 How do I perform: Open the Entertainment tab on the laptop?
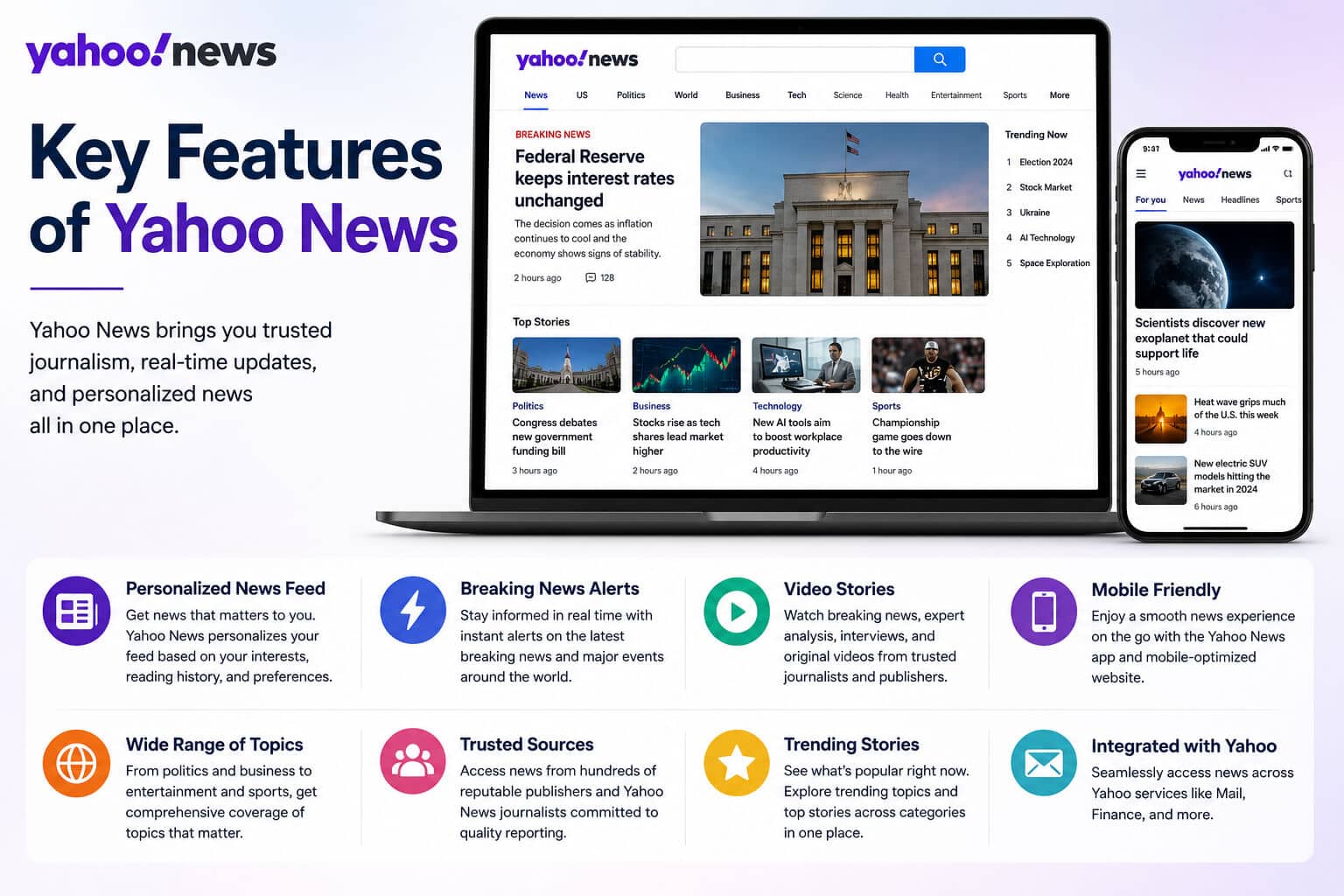click(x=955, y=95)
